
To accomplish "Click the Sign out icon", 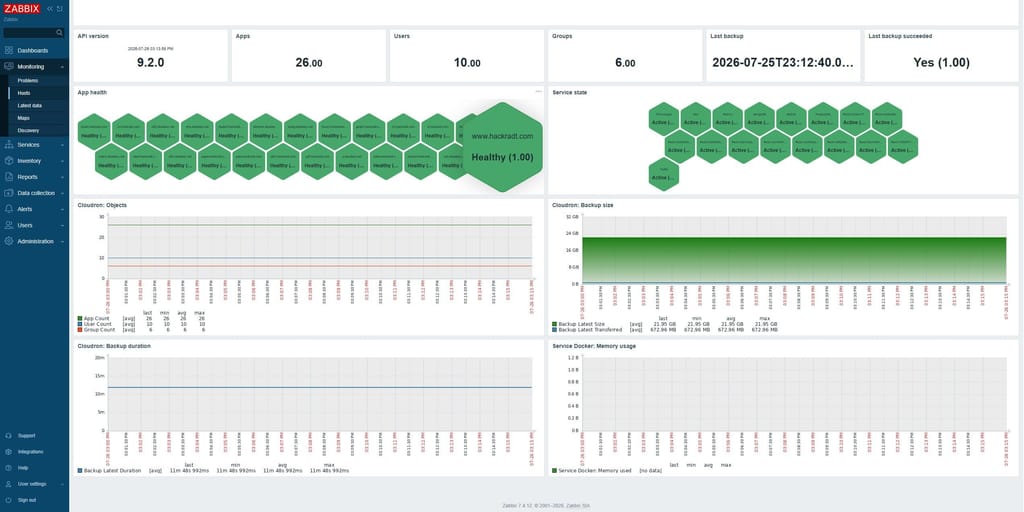I will point(8,500).
